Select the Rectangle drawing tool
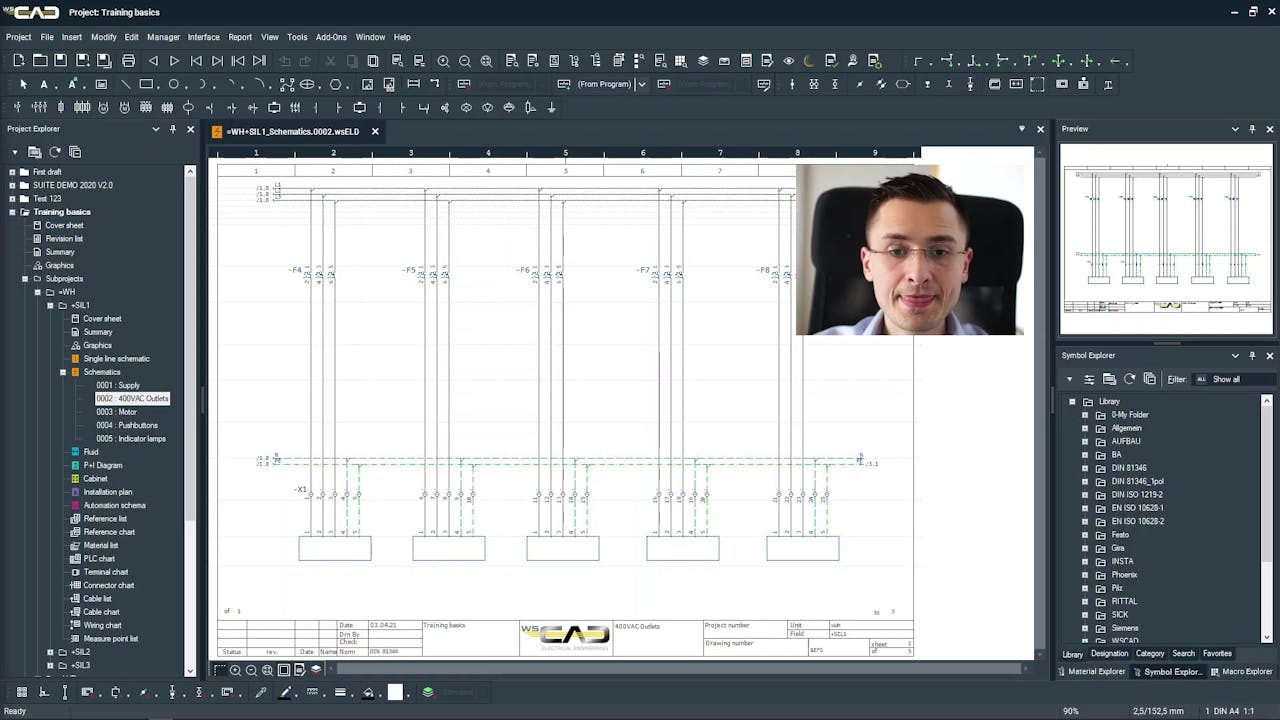 point(146,85)
